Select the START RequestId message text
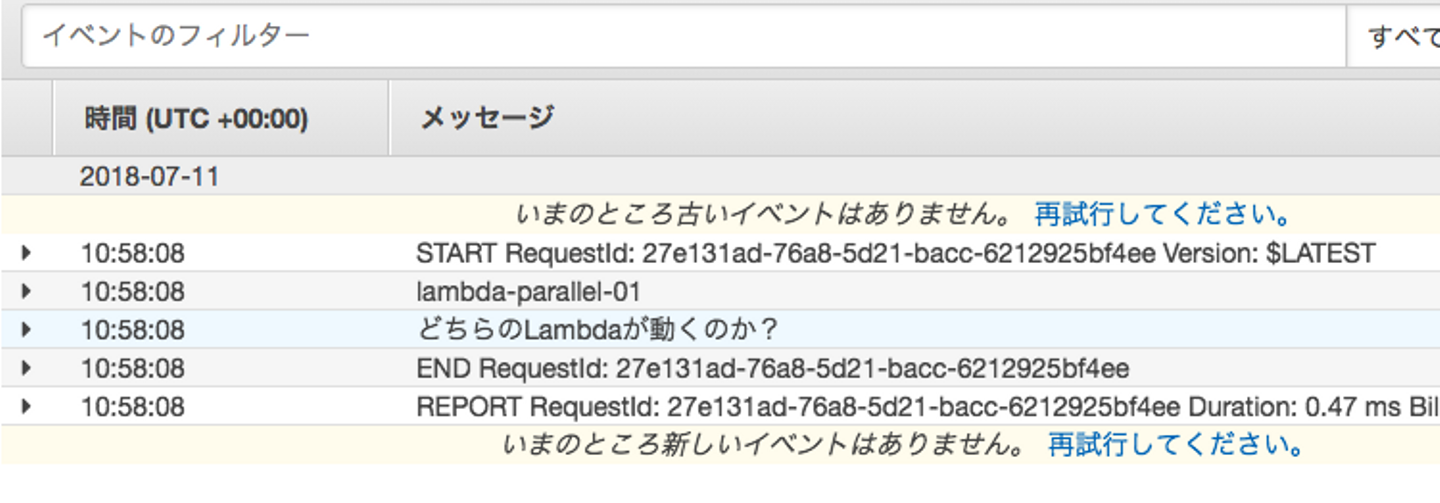Image resolution: width=1440 pixels, height=503 pixels. pos(895,254)
